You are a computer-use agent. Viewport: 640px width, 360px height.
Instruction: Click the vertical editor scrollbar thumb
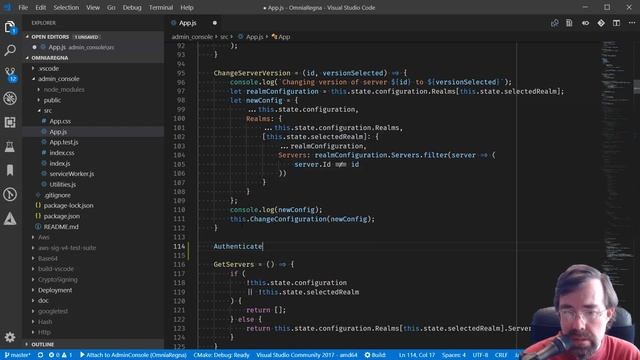coord(637,87)
